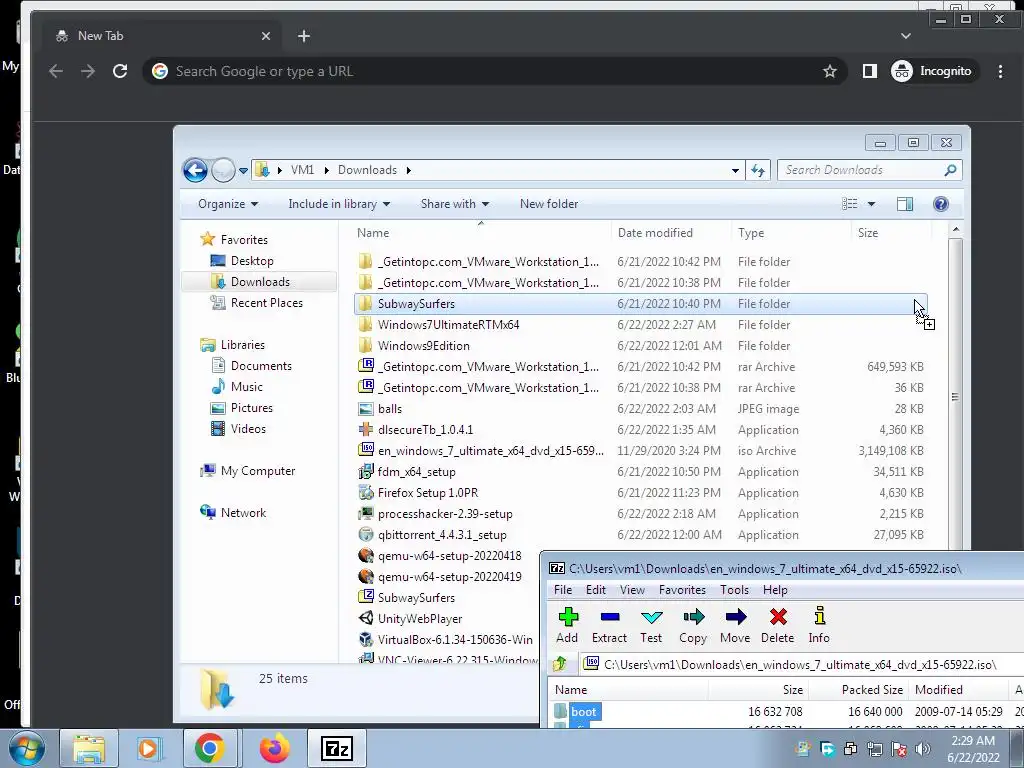Click the 7-Zip Test button
Screen dimensions: 1024x768
click(x=651, y=625)
